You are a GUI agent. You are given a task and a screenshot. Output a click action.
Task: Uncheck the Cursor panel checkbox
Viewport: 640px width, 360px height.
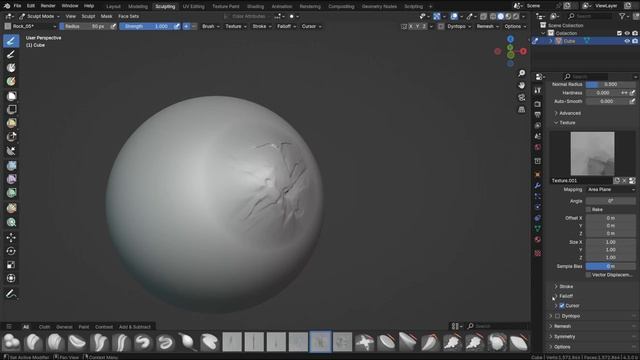(x=562, y=306)
